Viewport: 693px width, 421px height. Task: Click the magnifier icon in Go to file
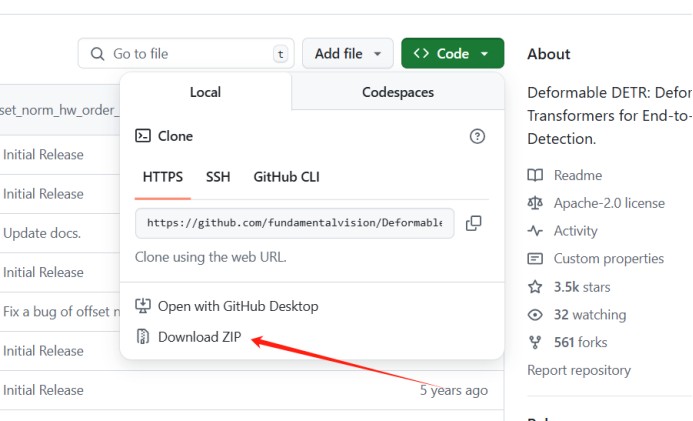(97, 54)
